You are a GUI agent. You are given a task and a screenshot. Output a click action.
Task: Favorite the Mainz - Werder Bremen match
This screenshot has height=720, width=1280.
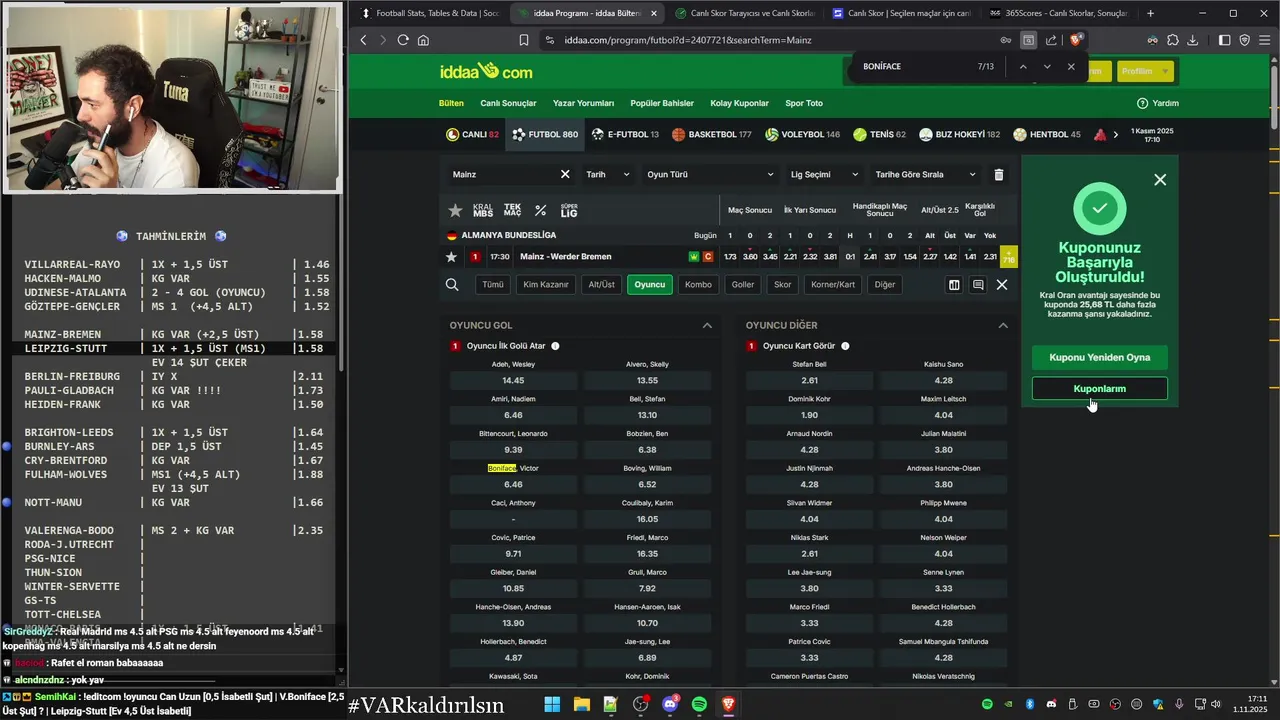[452, 257]
